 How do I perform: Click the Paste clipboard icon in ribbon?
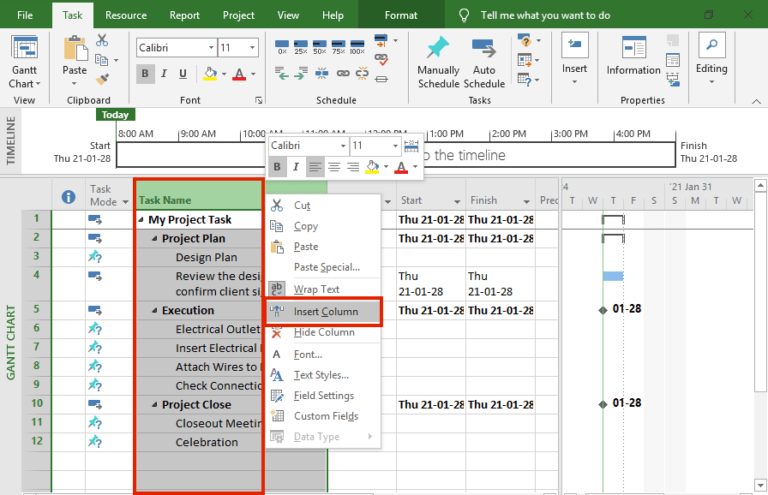[x=75, y=50]
